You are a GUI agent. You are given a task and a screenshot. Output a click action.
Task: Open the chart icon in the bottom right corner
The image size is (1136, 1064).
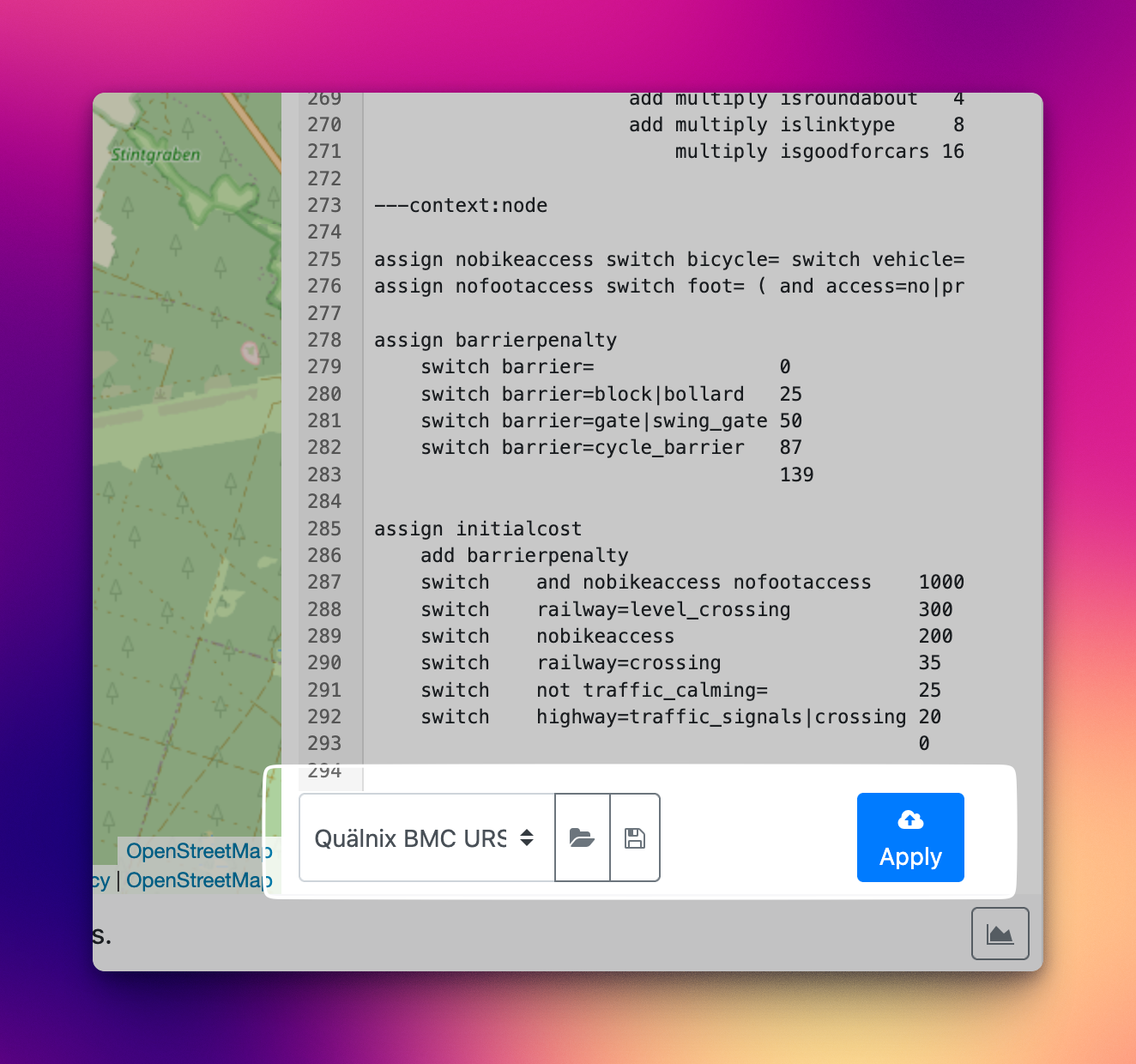[x=1000, y=934]
